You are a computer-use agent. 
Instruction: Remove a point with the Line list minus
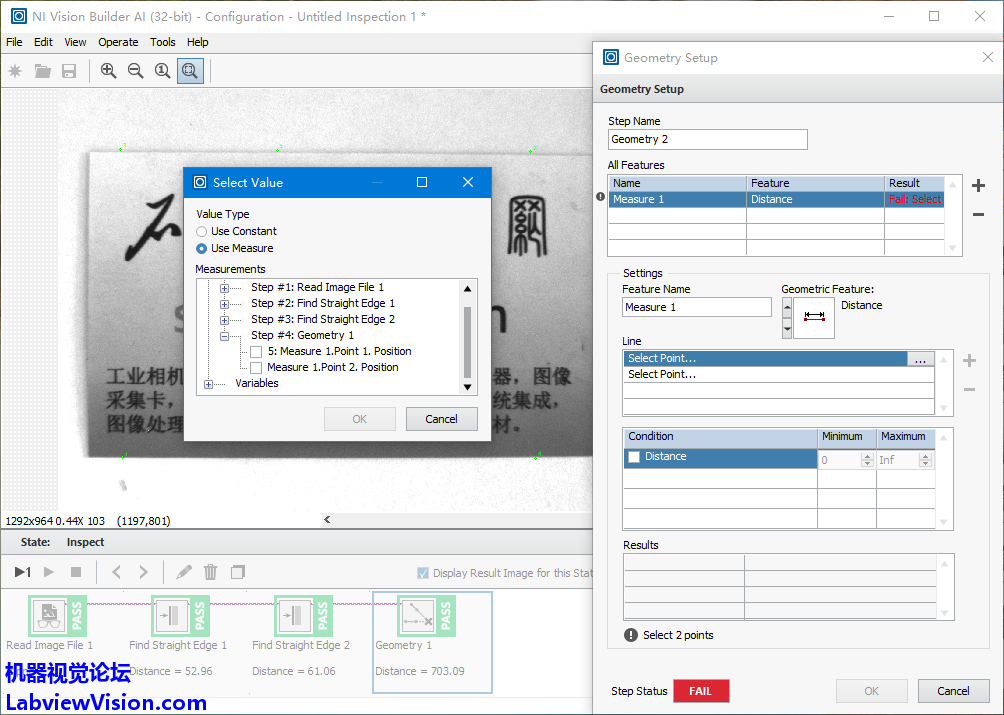click(969, 389)
